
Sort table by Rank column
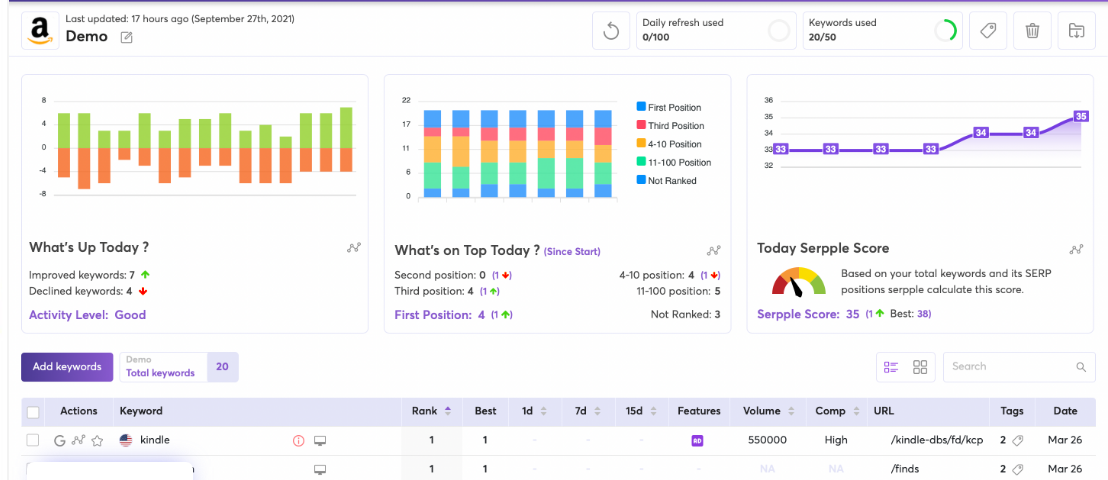(431, 411)
